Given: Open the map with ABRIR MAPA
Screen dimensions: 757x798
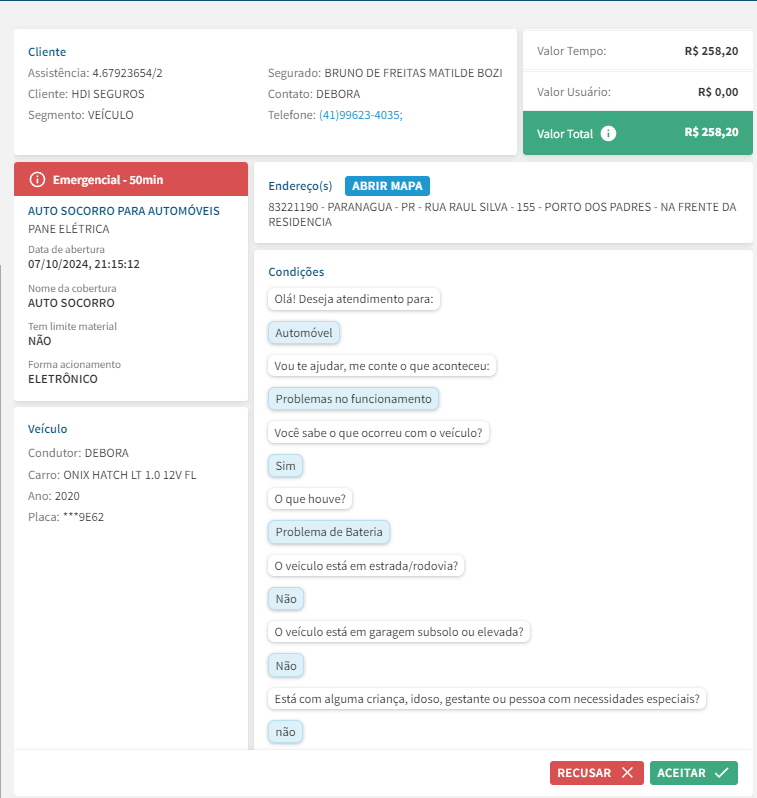Looking at the screenshot, I should [387, 186].
